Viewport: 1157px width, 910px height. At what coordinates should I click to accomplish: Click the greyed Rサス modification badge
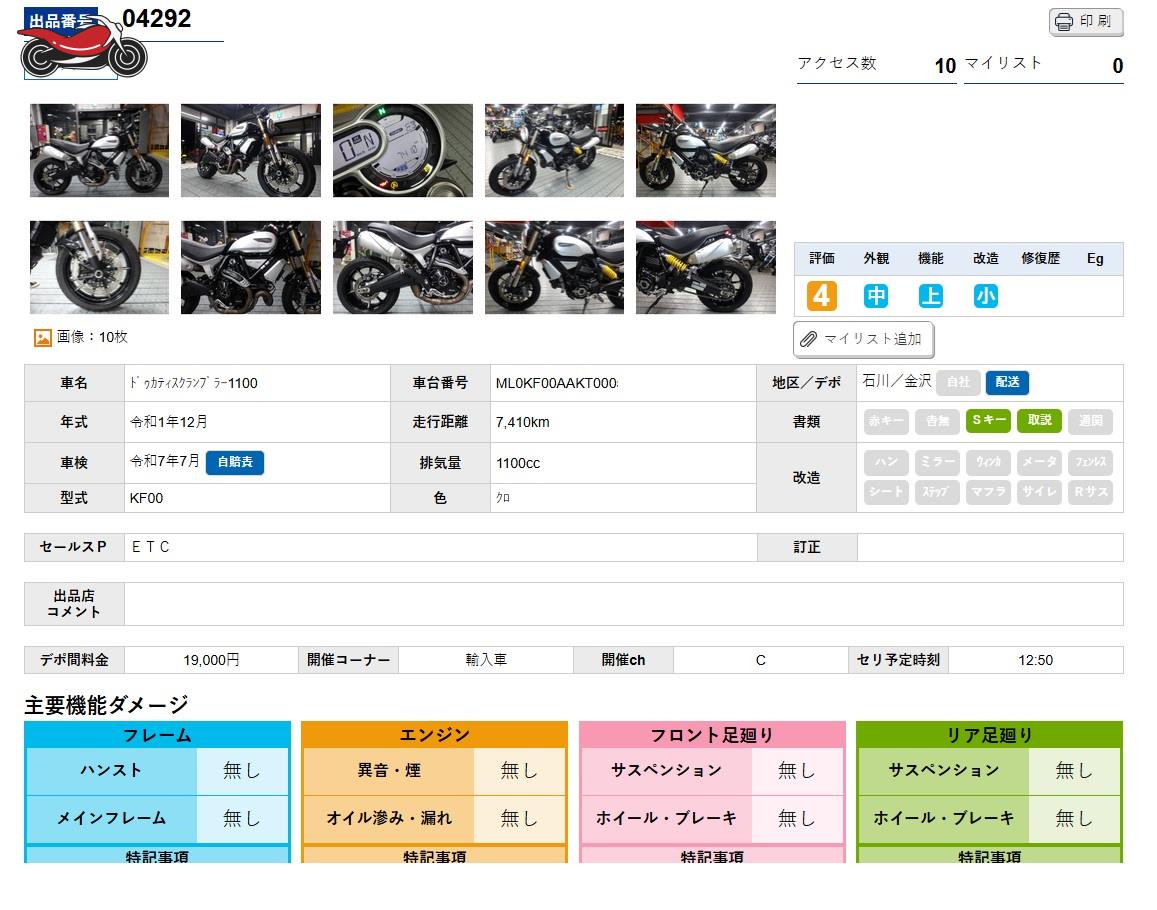pyautogui.click(x=1091, y=492)
